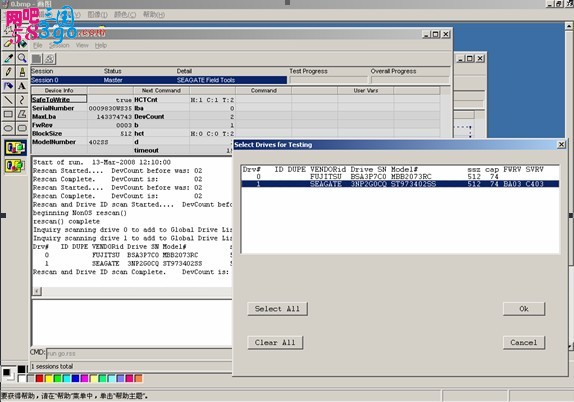The height and width of the screenshot is (402, 574).
Task: Click the ModelNumber row label
Action: click(x=54, y=142)
